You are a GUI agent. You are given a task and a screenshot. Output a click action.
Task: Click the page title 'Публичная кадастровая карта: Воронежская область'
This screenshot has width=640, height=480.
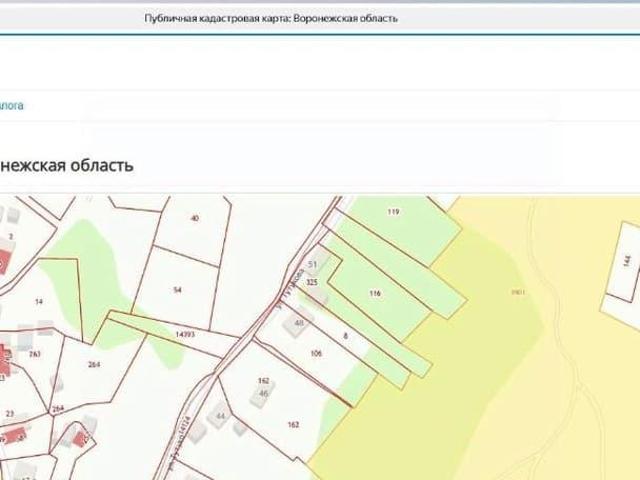coord(271,18)
